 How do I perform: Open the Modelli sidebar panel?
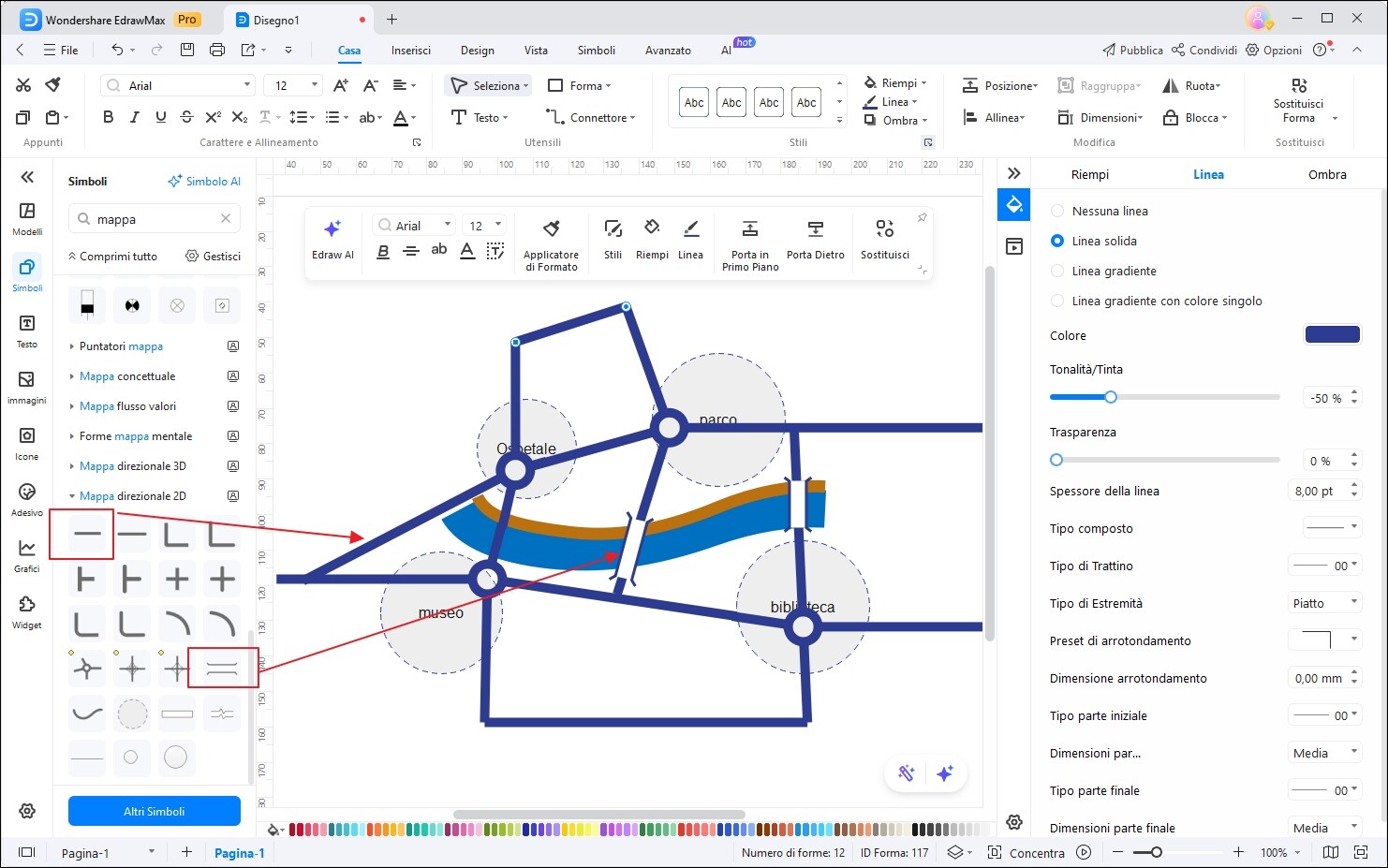click(27, 219)
